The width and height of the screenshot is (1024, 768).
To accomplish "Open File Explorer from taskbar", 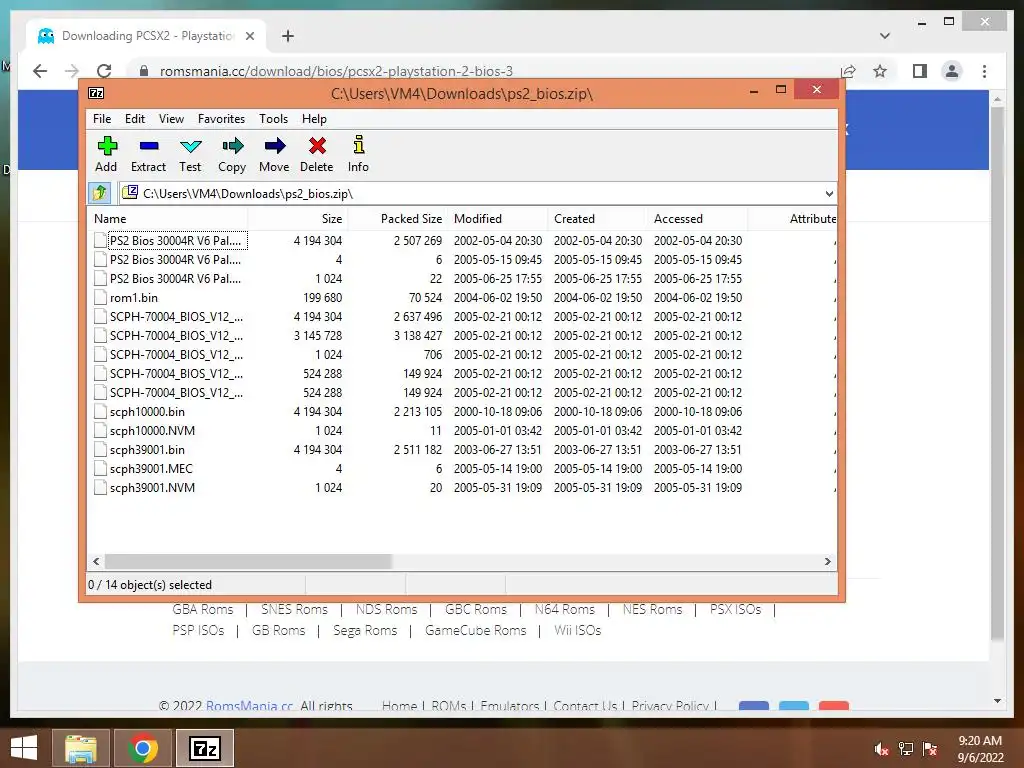I will [x=81, y=748].
